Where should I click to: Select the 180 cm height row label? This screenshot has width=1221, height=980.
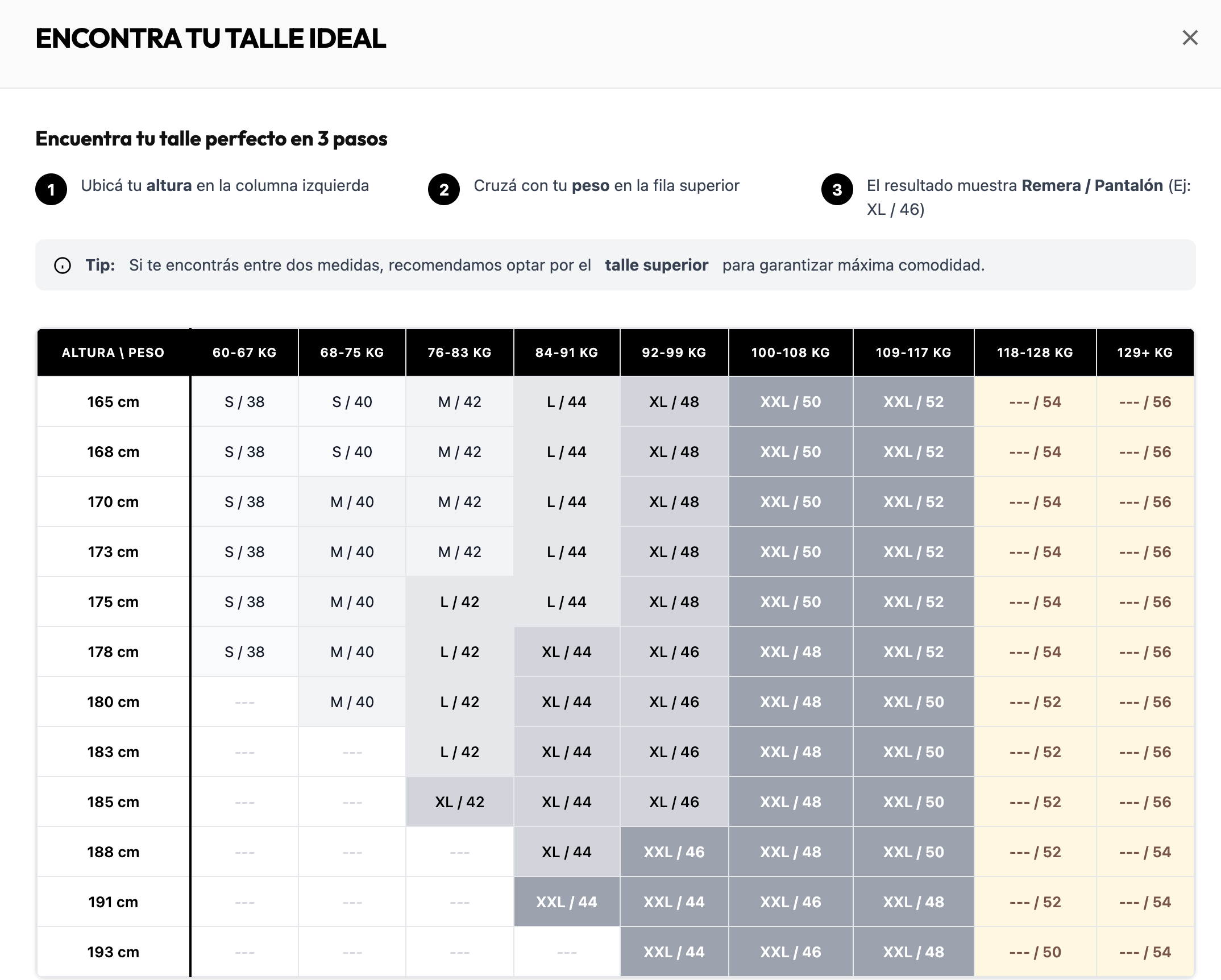[x=113, y=702]
